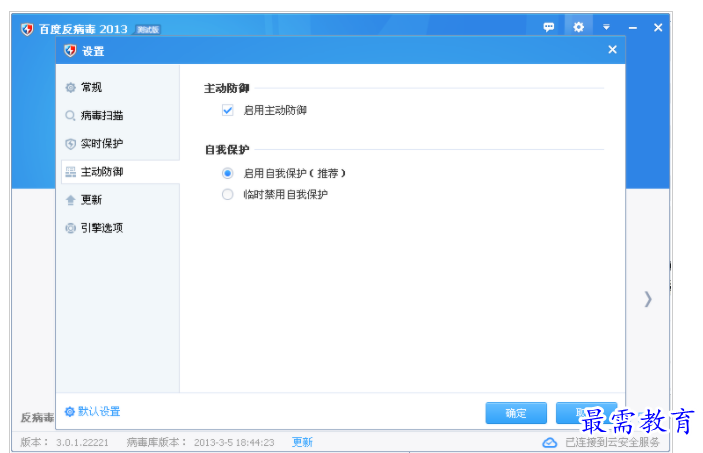Click the 测试版 badge in the title

point(148,30)
